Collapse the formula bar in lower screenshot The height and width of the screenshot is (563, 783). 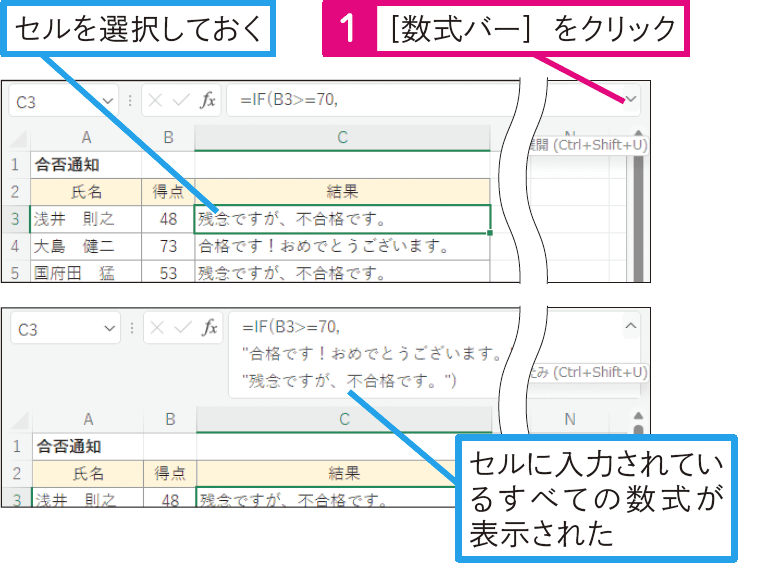pos(631,326)
